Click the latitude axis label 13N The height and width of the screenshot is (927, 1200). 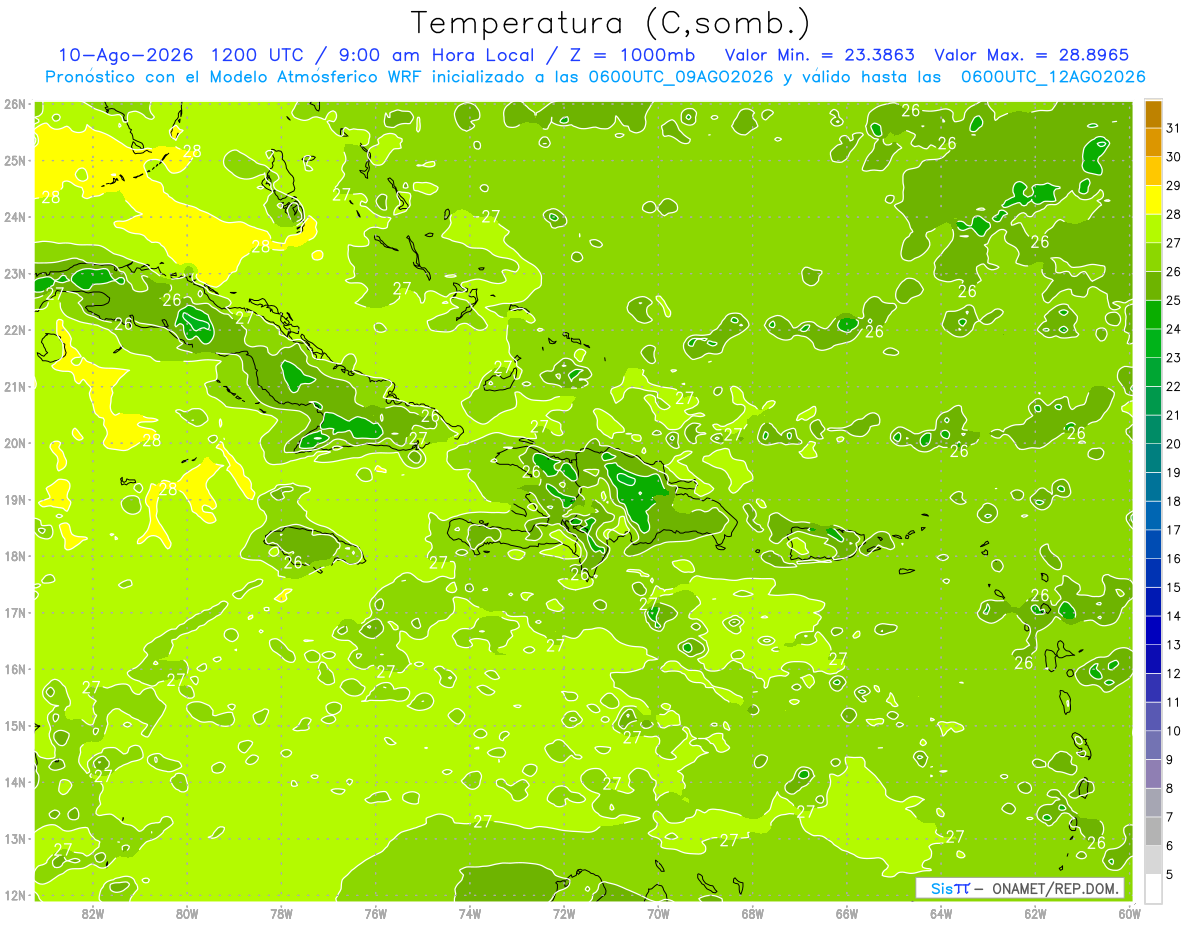(15, 839)
